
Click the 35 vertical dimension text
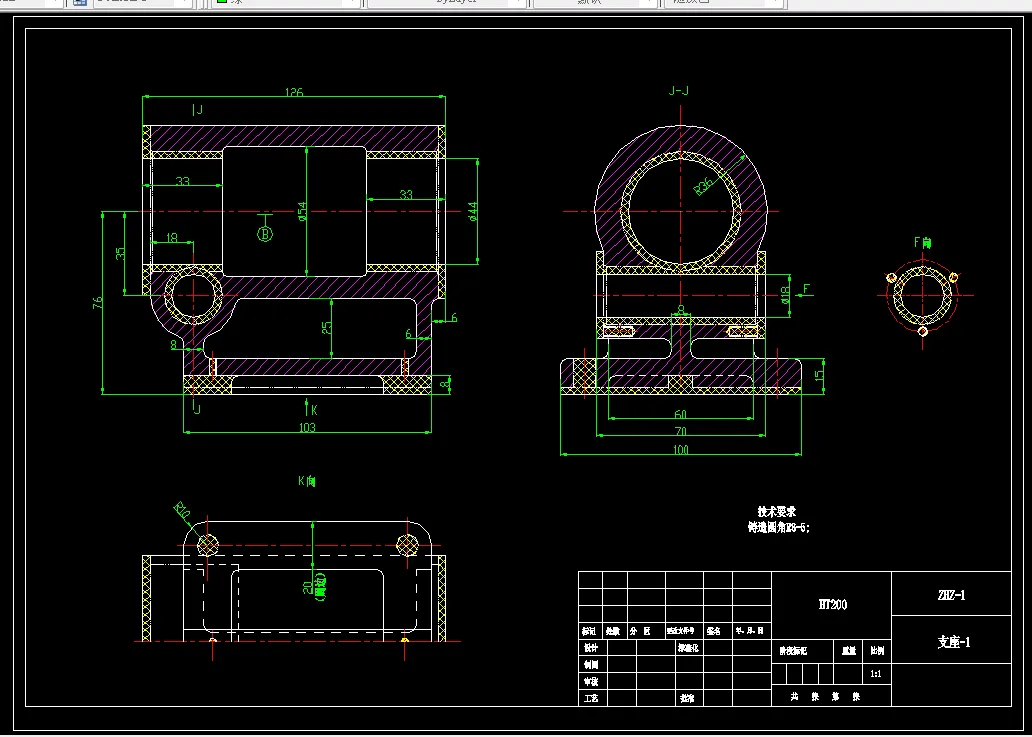(120, 253)
